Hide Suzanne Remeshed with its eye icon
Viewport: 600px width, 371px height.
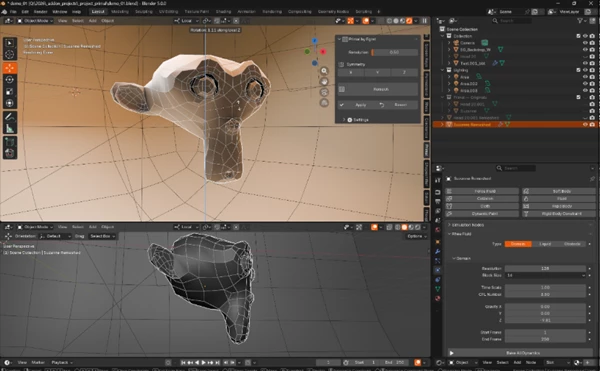point(585,125)
